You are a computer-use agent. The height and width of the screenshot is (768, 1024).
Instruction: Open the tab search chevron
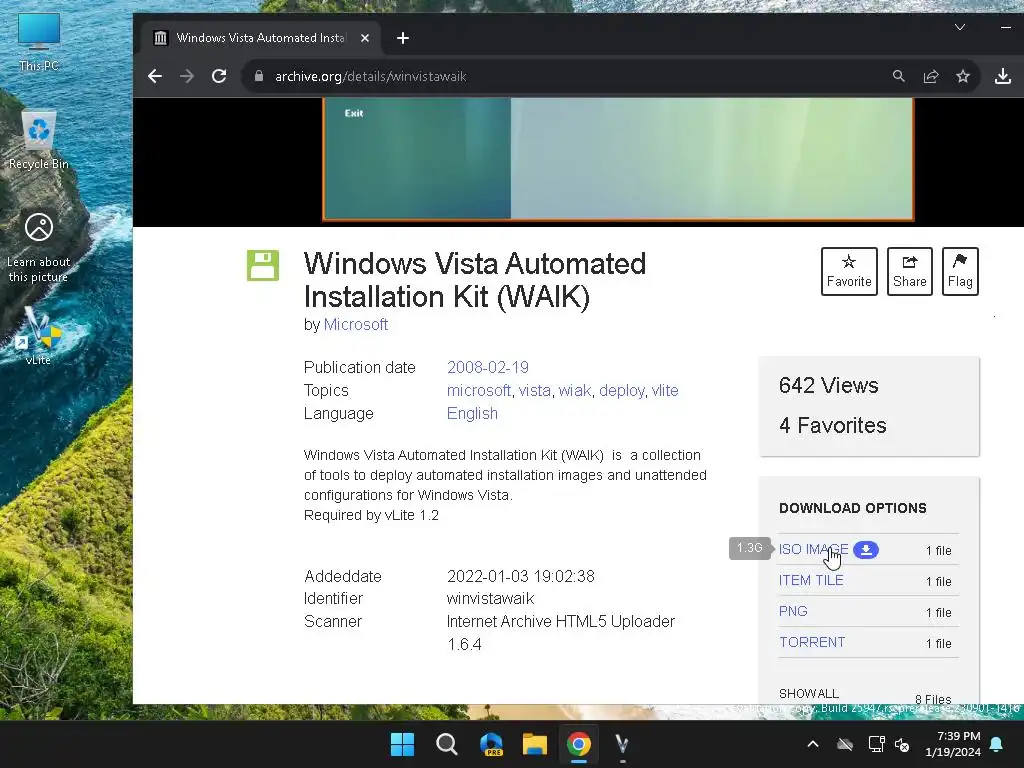click(x=959, y=27)
